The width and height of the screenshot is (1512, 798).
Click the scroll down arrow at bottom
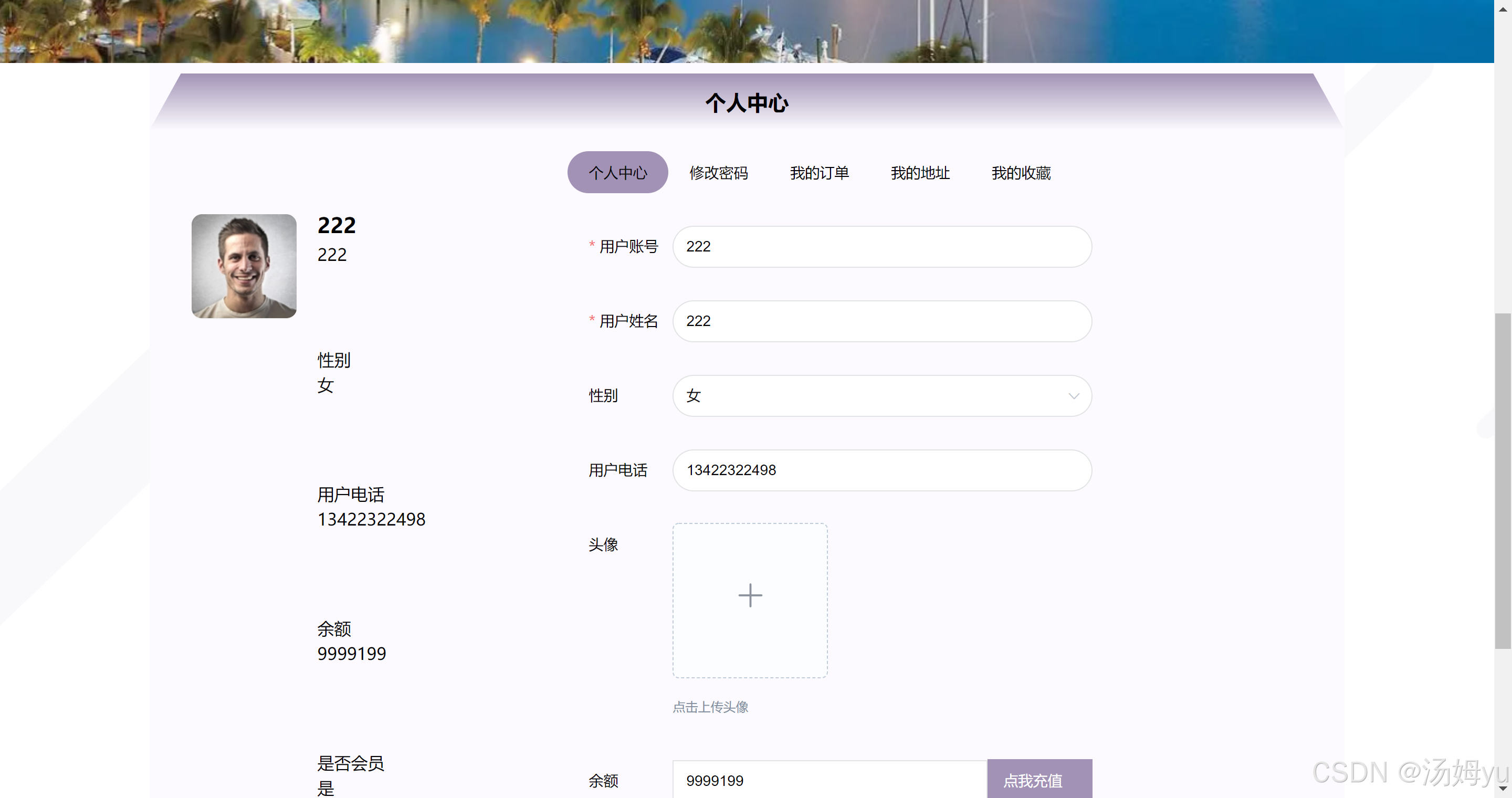(1503, 789)
